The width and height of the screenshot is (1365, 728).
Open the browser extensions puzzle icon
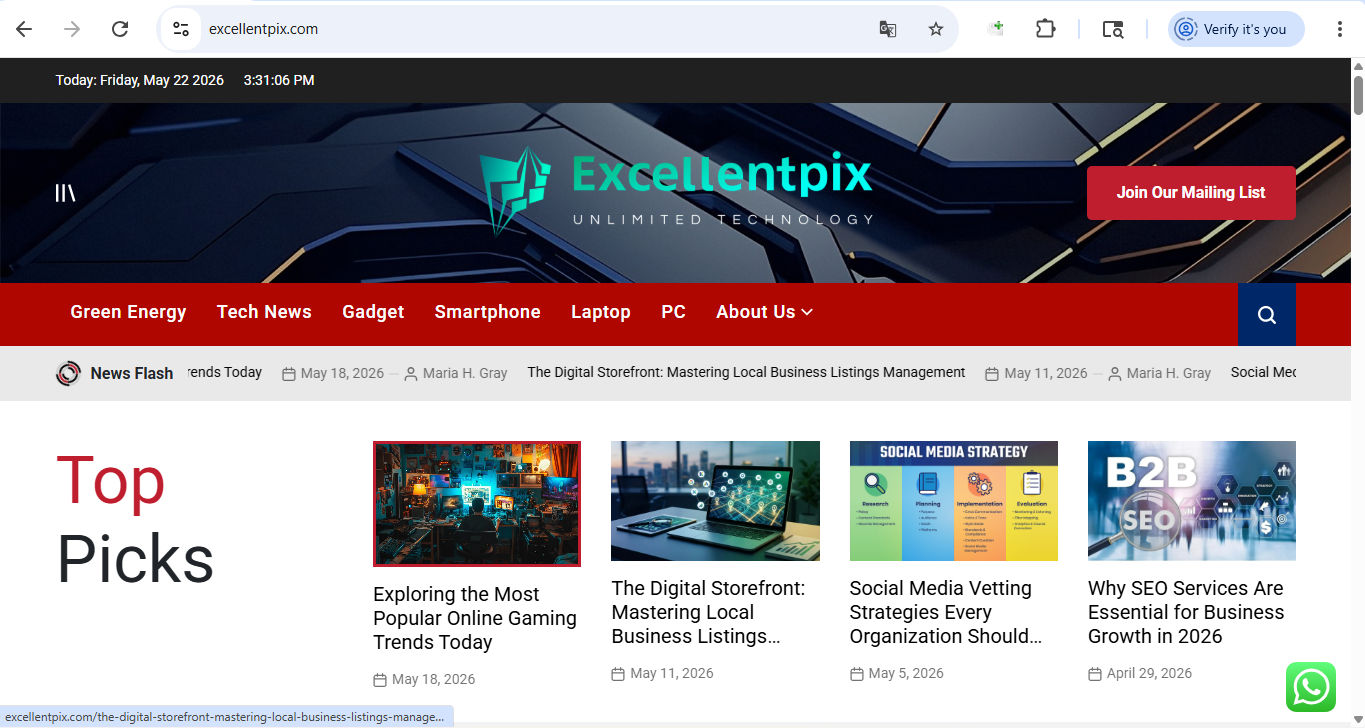pyautogui.click(x=1045, y=29)
